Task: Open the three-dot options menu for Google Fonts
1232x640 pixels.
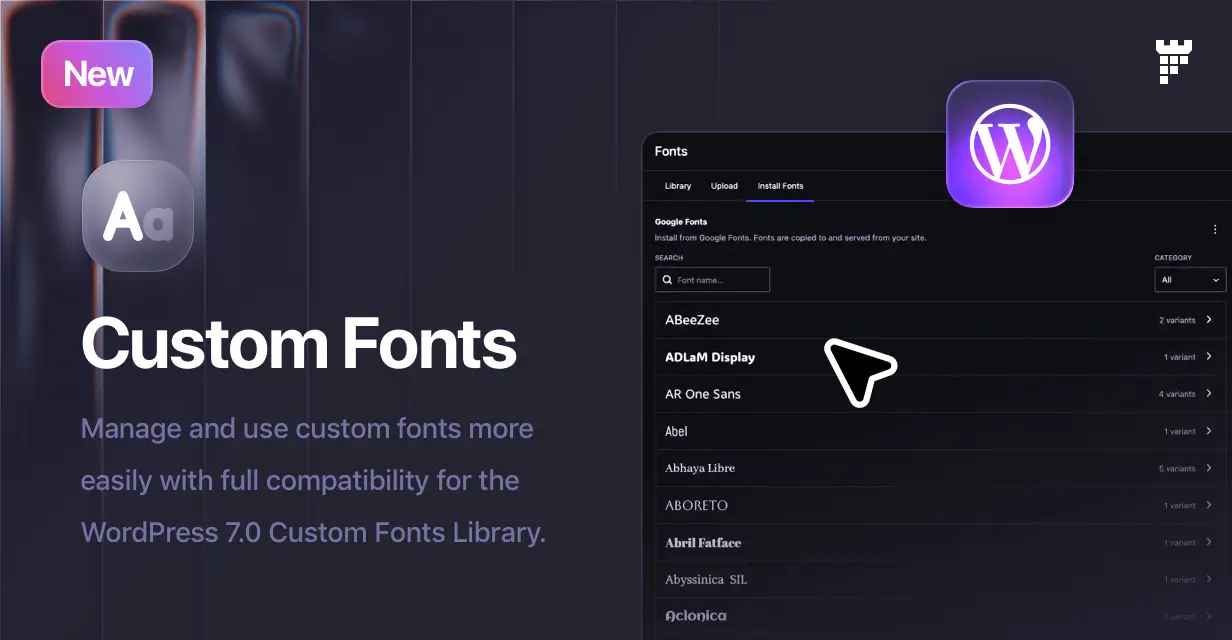Action: pyautogui.click(x=1215, y=229)
